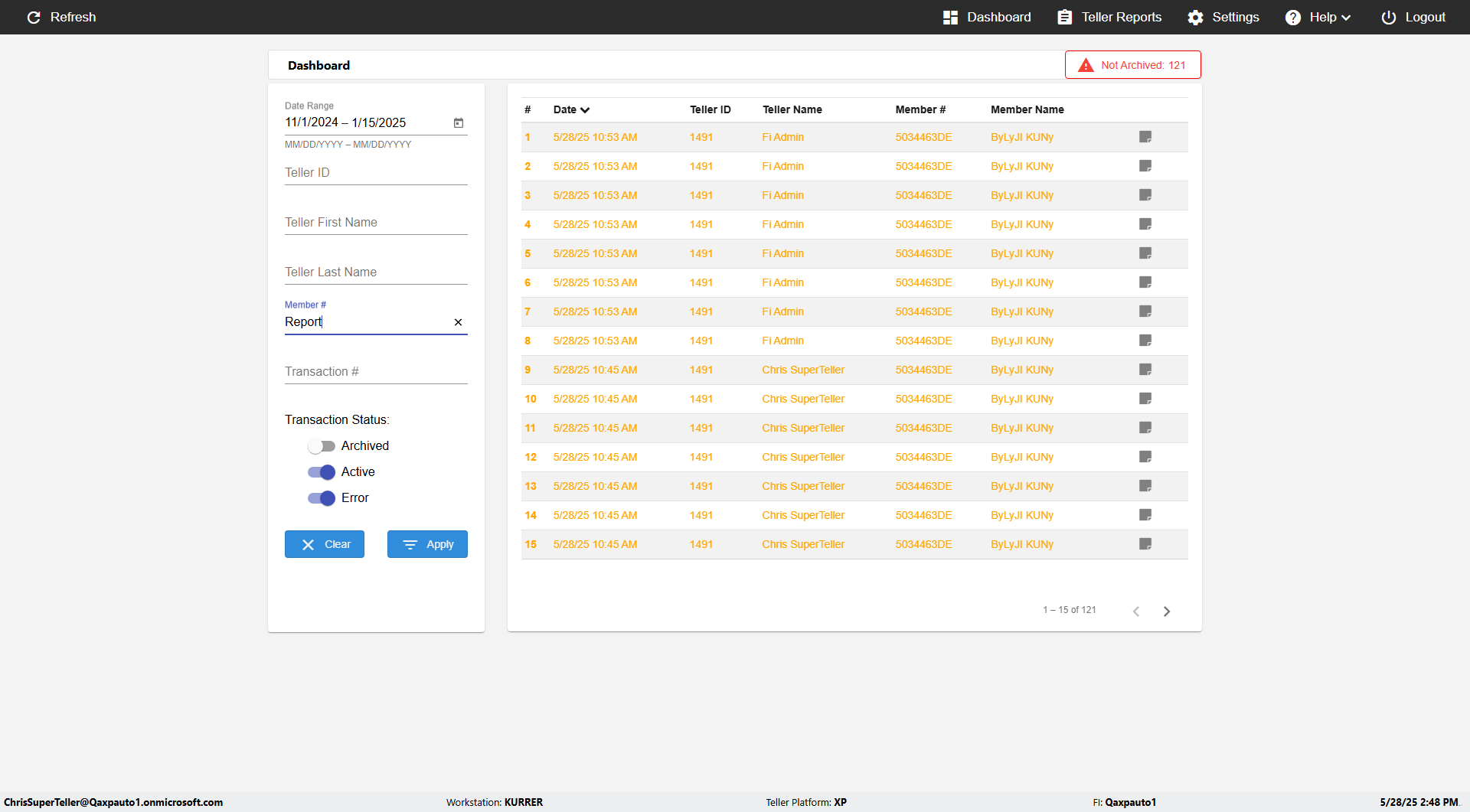The image size is (1470, 812).
Task: Click the Transaction # filter field
Action: pos(376,372)
